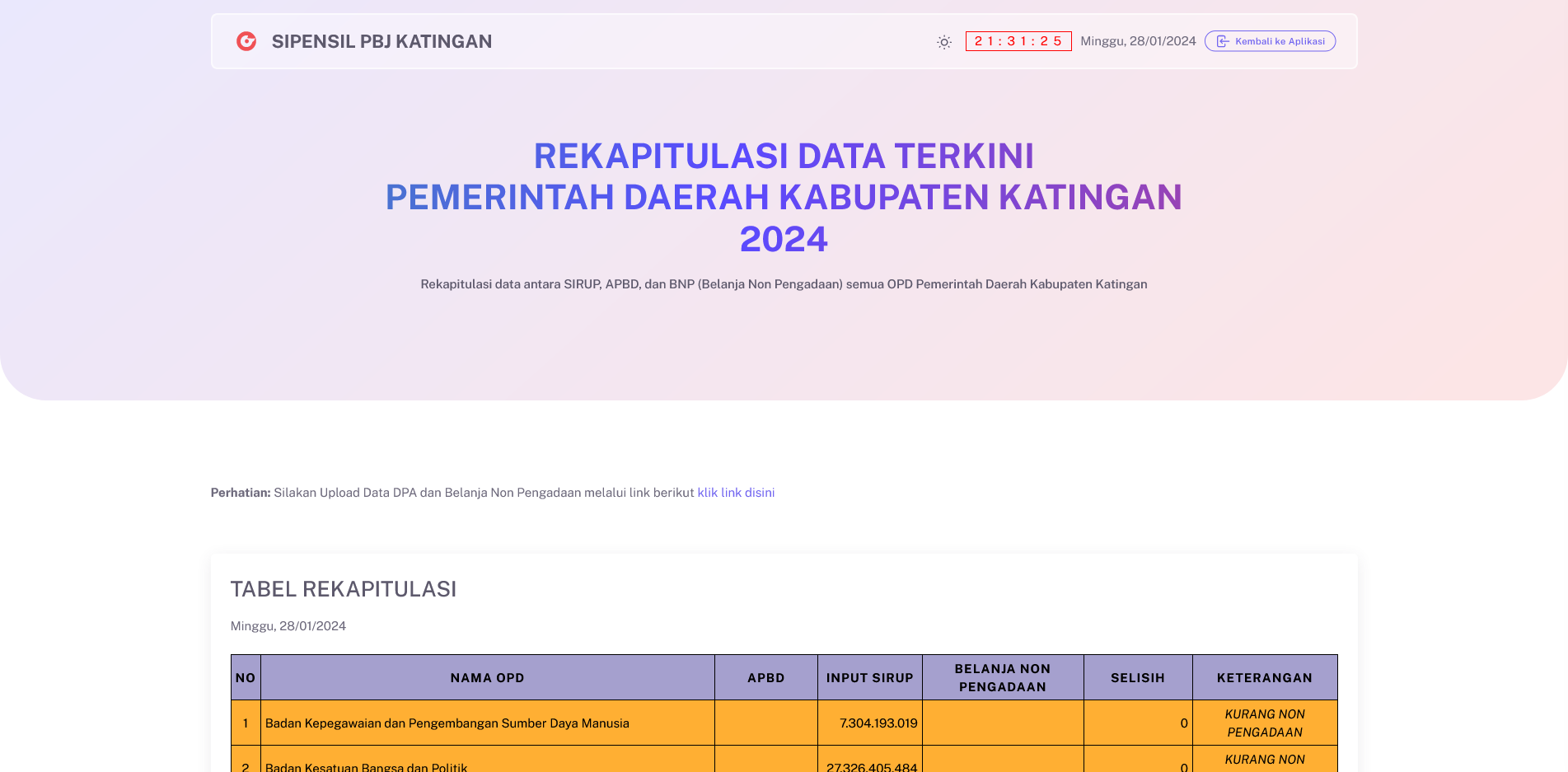Select Badan Kepegawaian dan Pengembangan Sumber Daya Manusia row
This screenshot has width=1568, height=772.
447,723
